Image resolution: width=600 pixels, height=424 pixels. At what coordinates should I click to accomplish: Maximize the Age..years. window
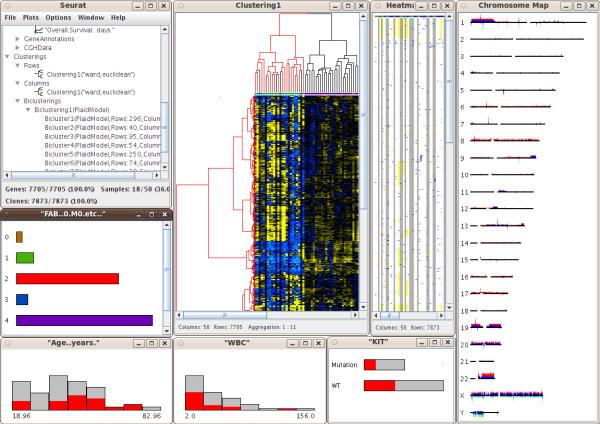(152, 343)
